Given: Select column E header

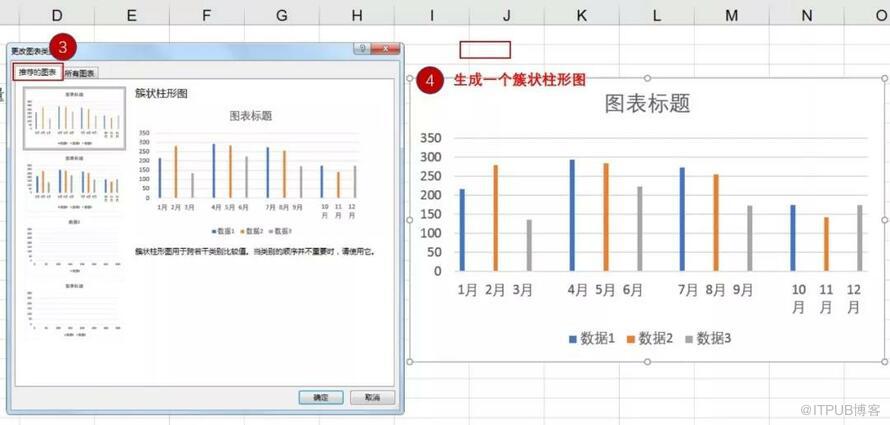Looking at the screenshot, I should click(132, 16).
